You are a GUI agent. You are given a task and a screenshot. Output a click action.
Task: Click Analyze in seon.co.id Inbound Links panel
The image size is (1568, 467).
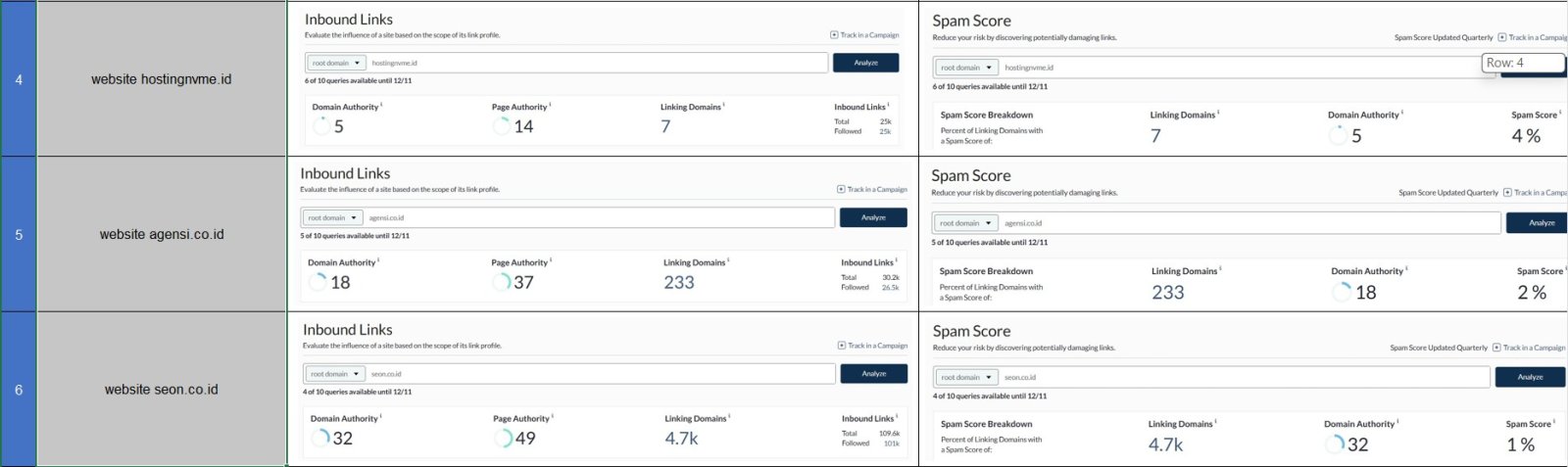(x=874, y=374)
